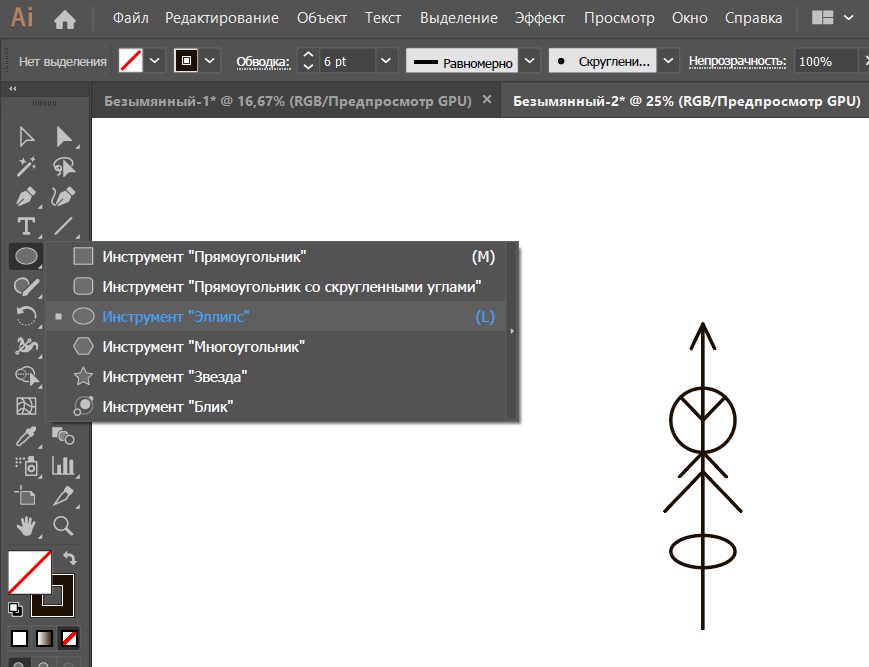The image size is (869, 667).
Task: Reset default fill and stroke
Action: (x=15, y=609)
